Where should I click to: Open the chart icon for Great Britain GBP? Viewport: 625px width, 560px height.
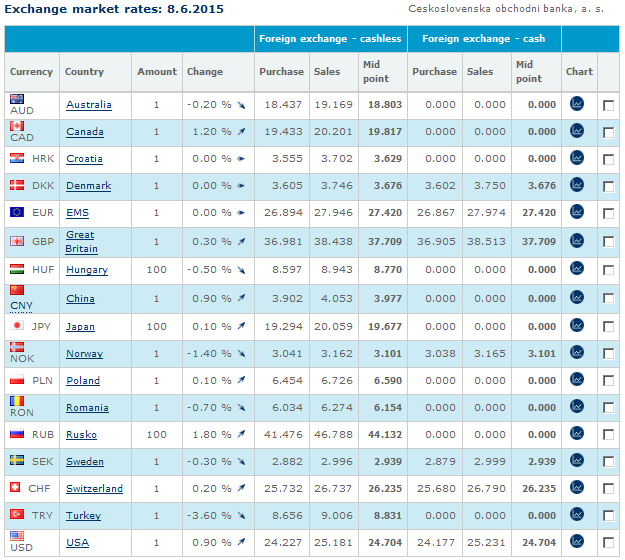point(577,241)
